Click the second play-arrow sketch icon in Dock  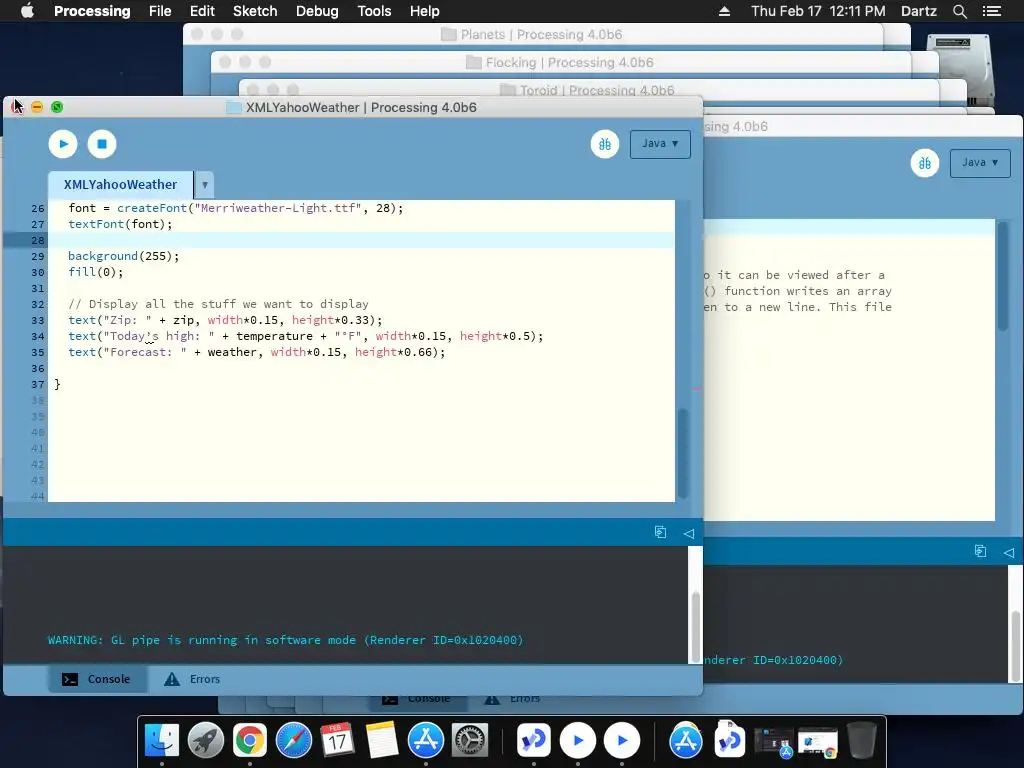point(622,741)
